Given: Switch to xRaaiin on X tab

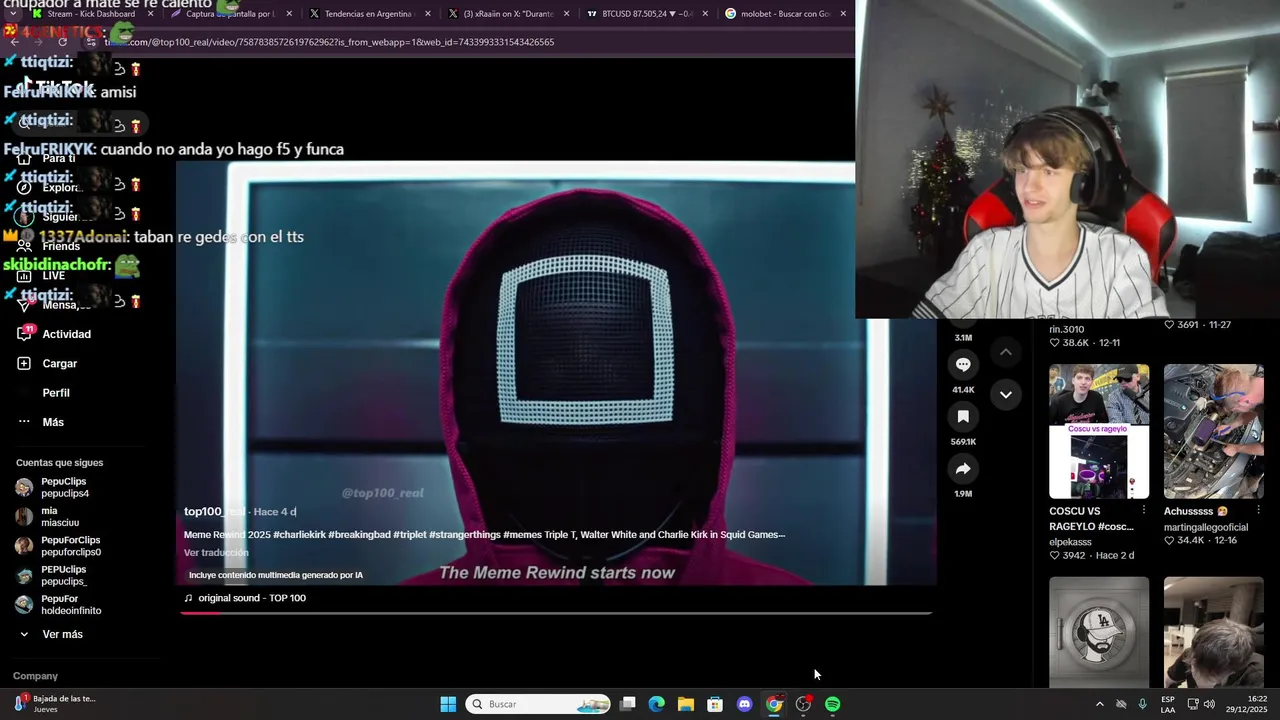Looking at the screenshot, I should [505, 14].
